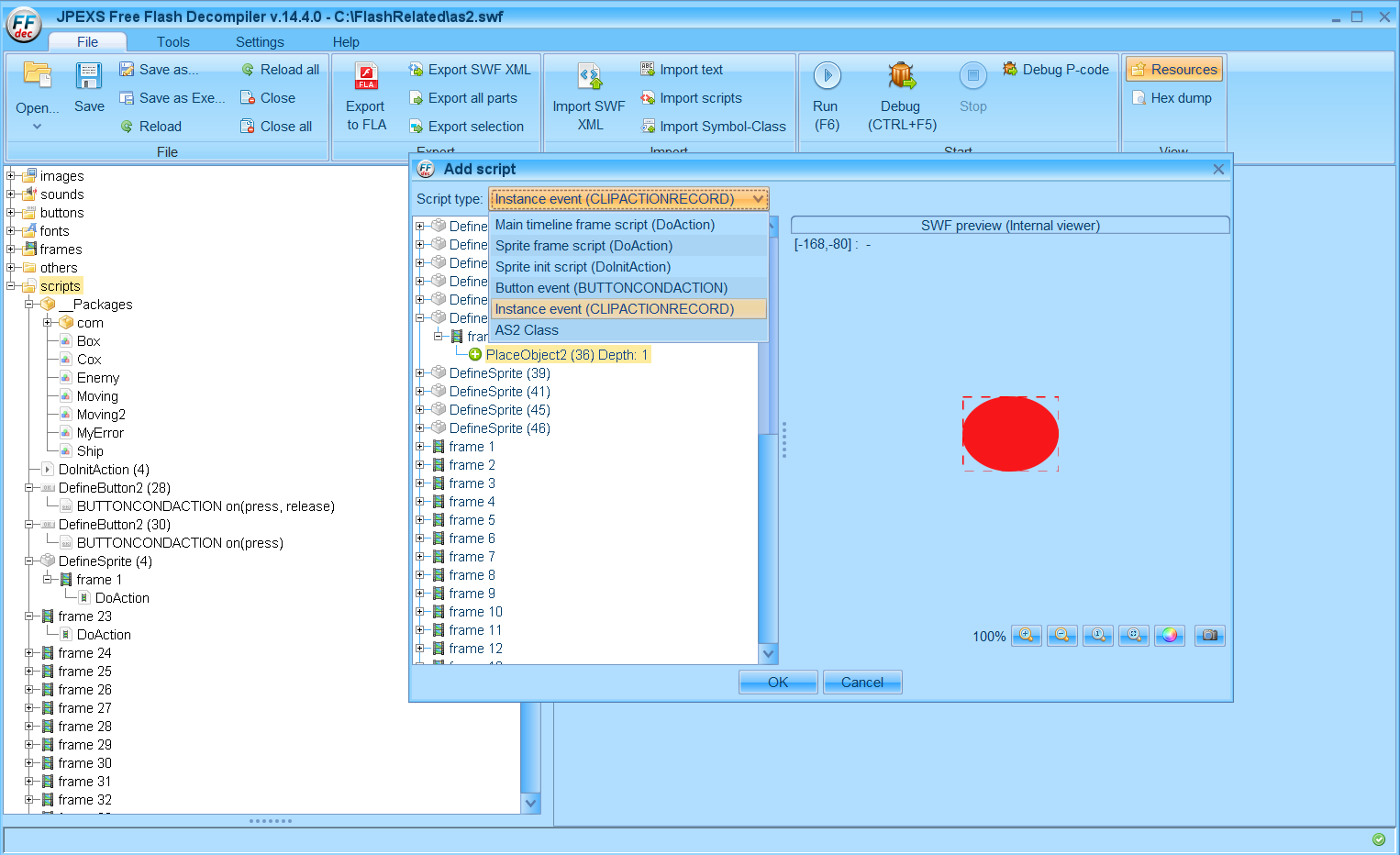Click the green check status icon
This screenshot has height=855, width=1400.
[1379, 839]
